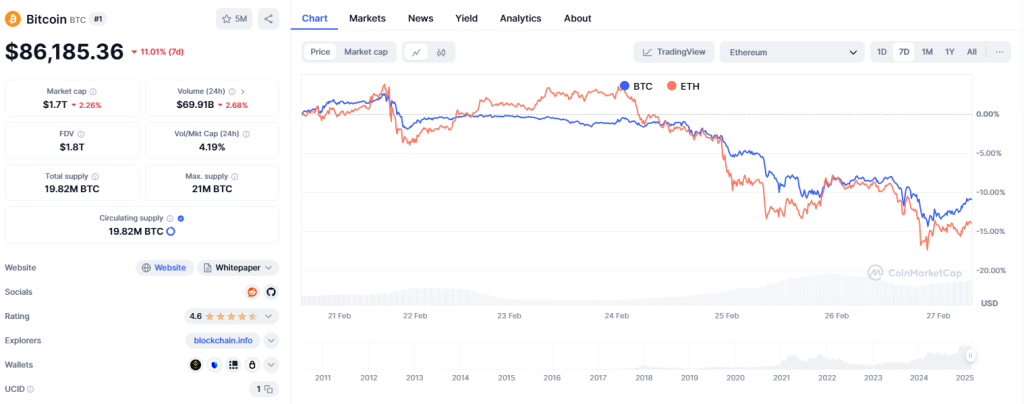This screenshot has width=1024, height=404.
Task: Set chart range to All
Action: tap(972, 52)
